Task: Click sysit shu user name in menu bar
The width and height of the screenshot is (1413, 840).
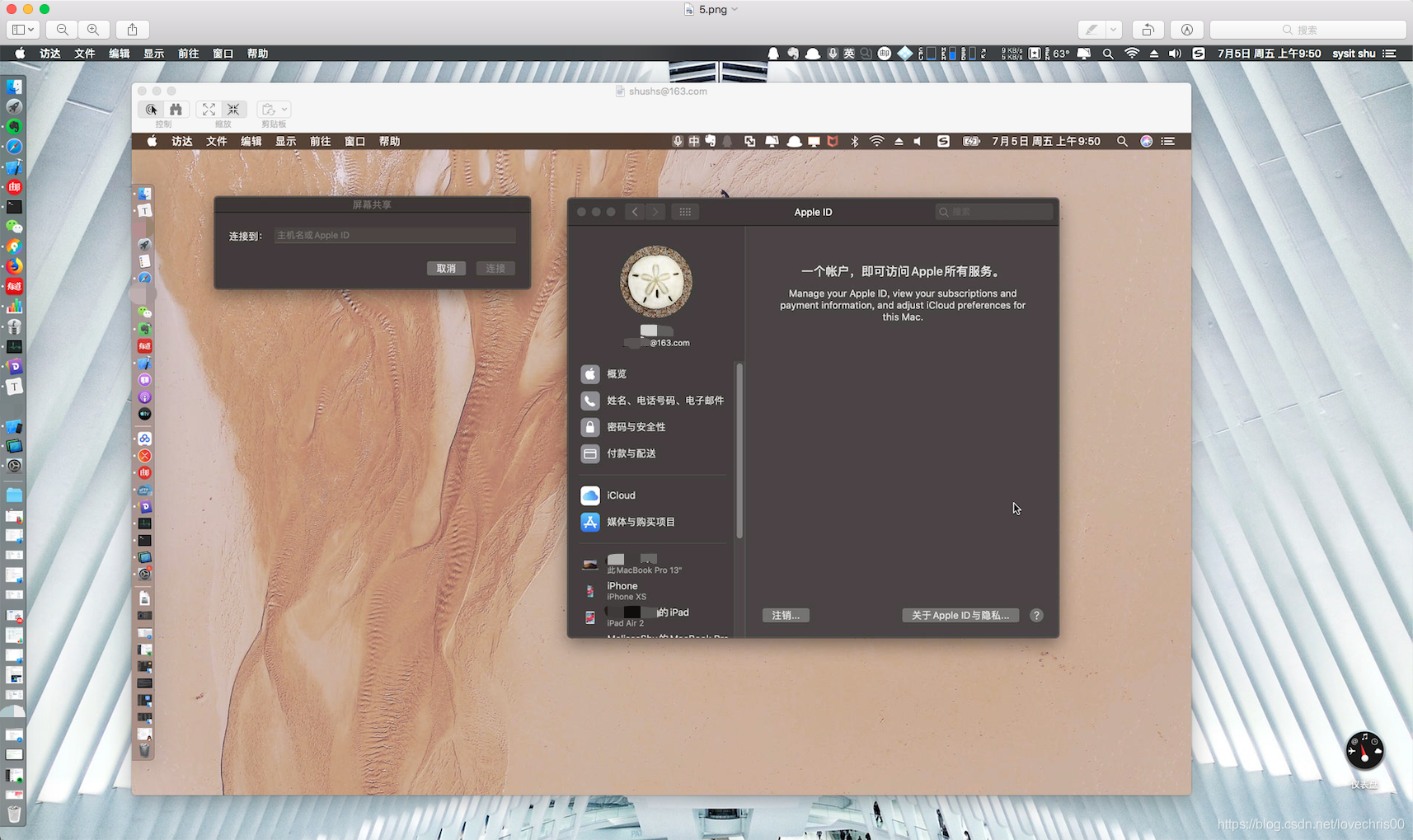Action: [1354, 54]
